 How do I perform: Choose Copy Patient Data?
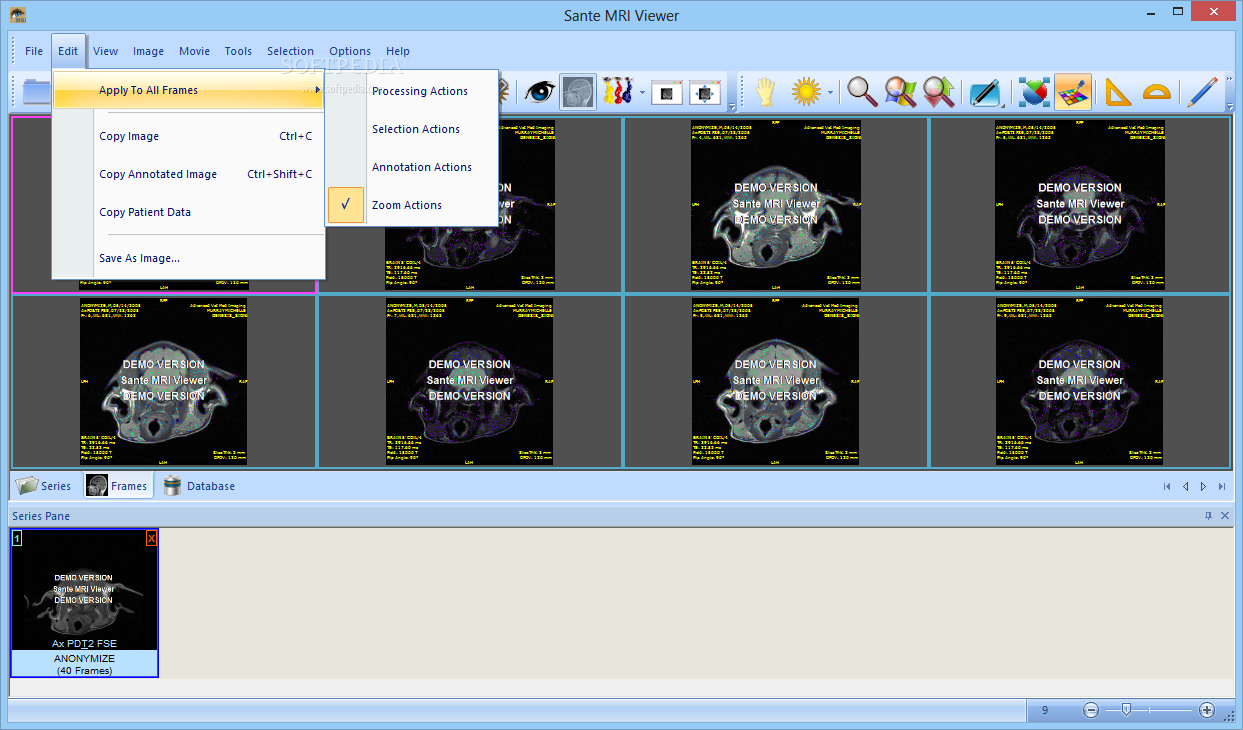pyautogui.click(x=189, y=212)
